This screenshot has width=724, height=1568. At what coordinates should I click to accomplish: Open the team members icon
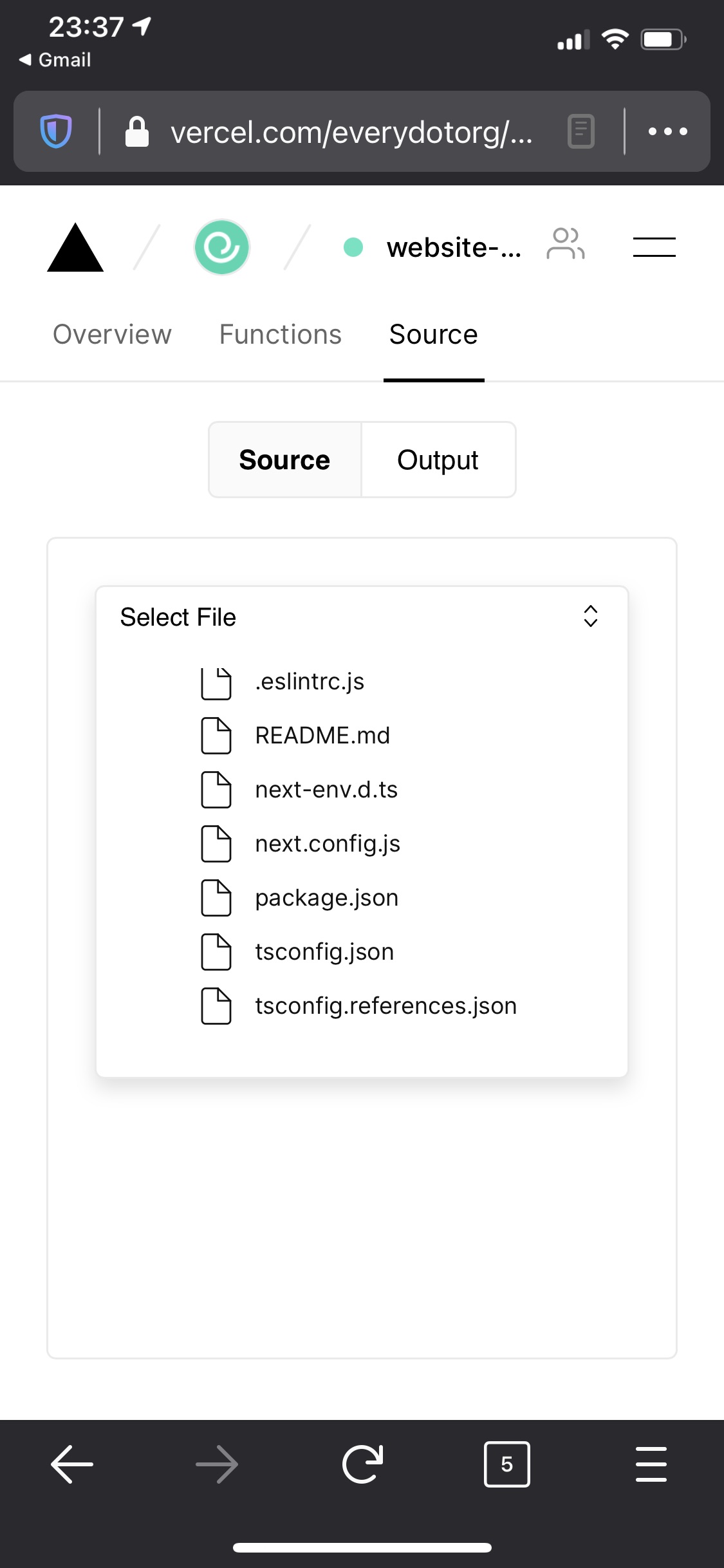pos(566,244)
